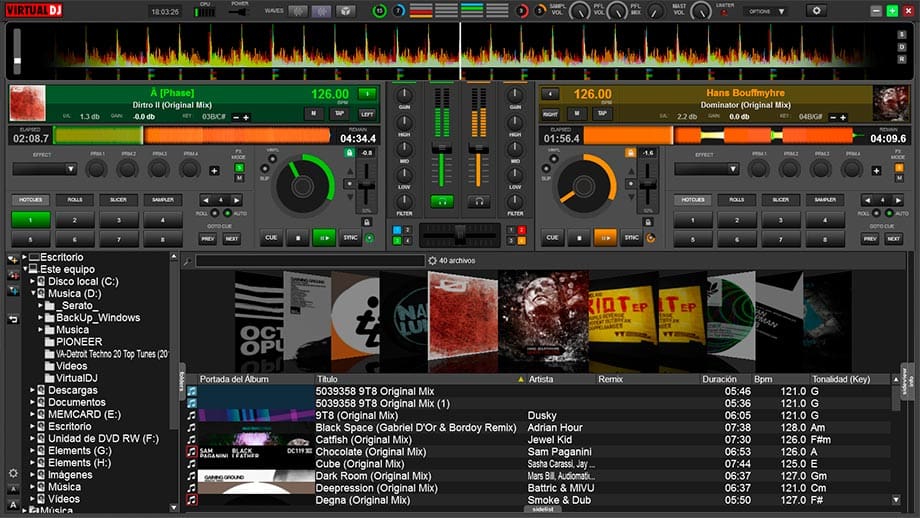Click the sidebar gear icon at bottom left

point(13,473)
